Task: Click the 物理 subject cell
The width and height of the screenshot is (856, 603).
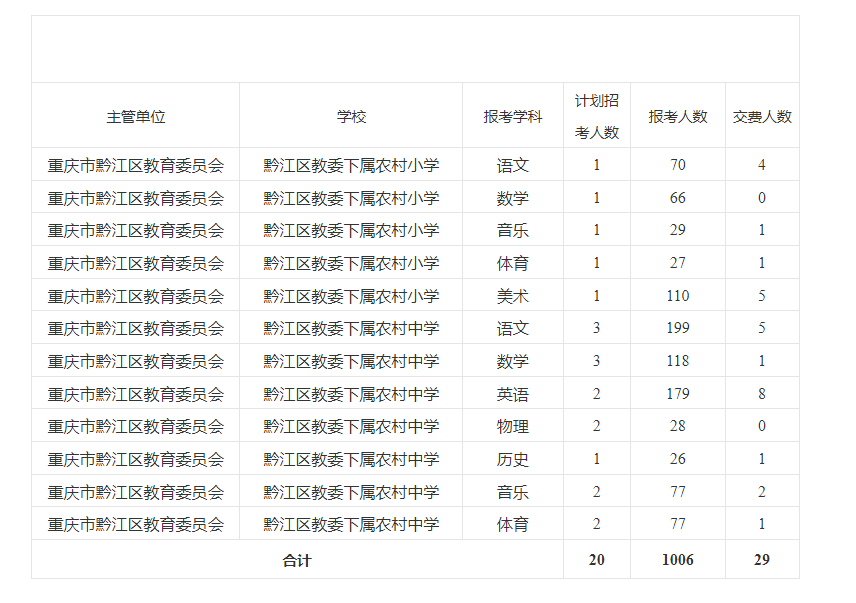Action: (x=512, y=426)
